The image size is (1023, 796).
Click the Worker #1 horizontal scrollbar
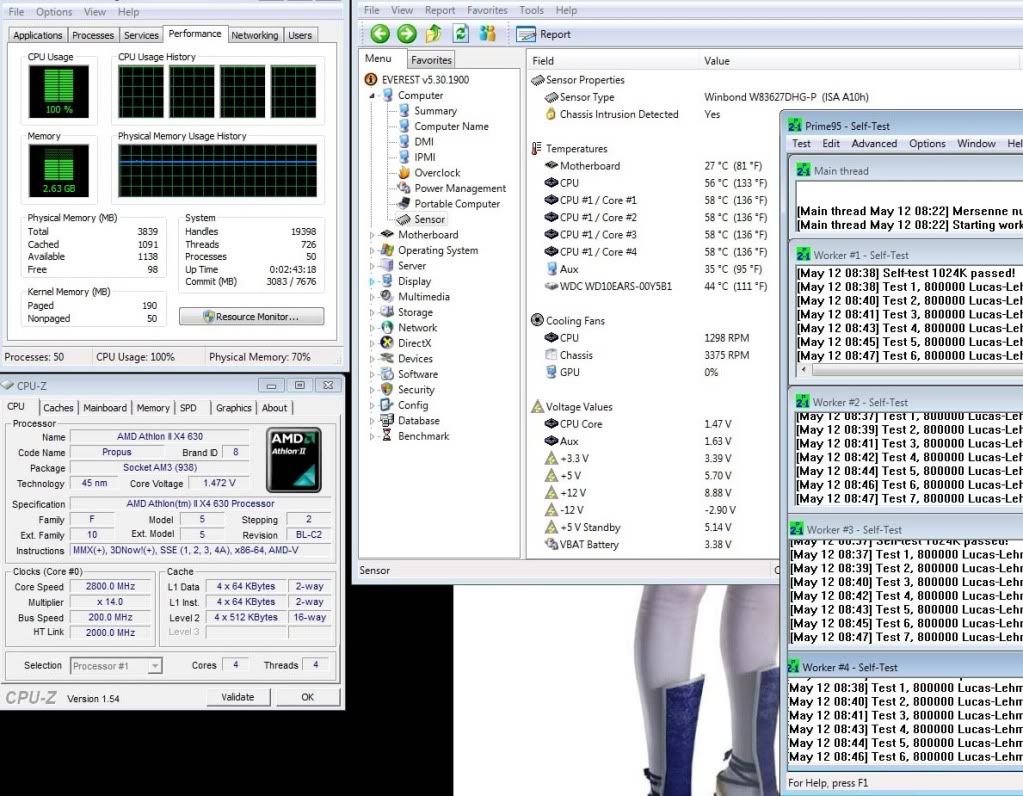(x=910, y=370)
